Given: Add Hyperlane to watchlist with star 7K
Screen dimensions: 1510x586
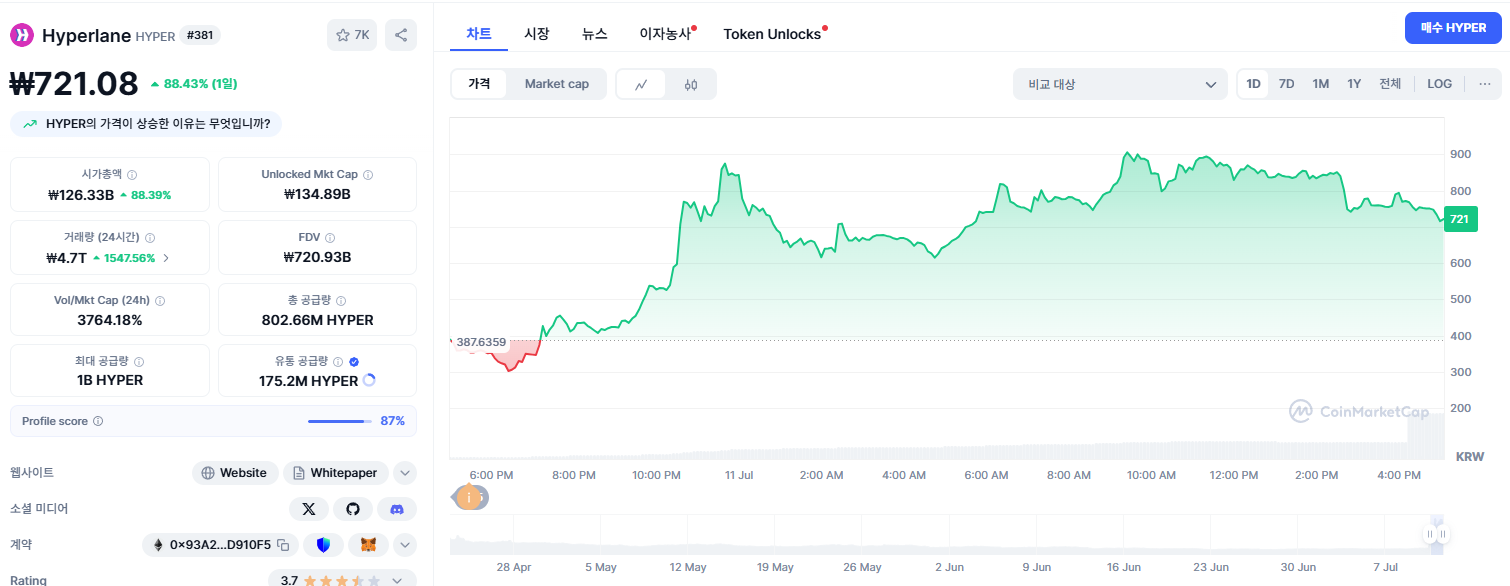Looking at the screenshot, I should point(352,35).
